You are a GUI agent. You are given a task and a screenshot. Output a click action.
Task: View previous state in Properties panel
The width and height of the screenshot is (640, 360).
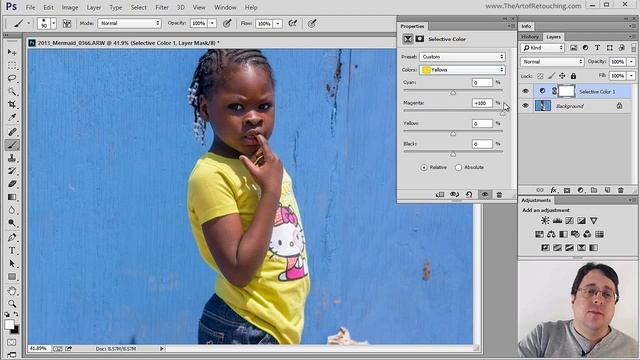[454, 195]
